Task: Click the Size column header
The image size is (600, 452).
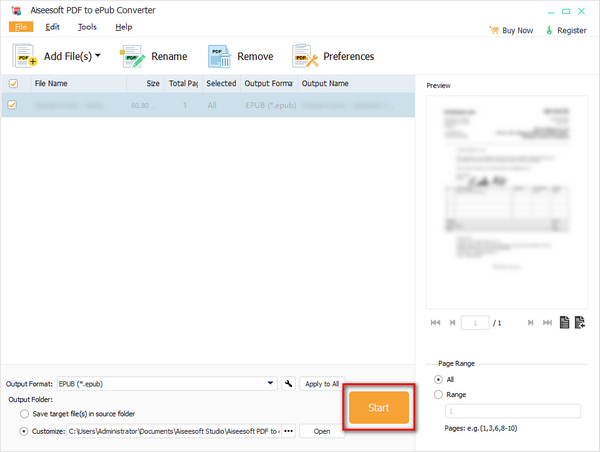Action: (x=146, y=83)
